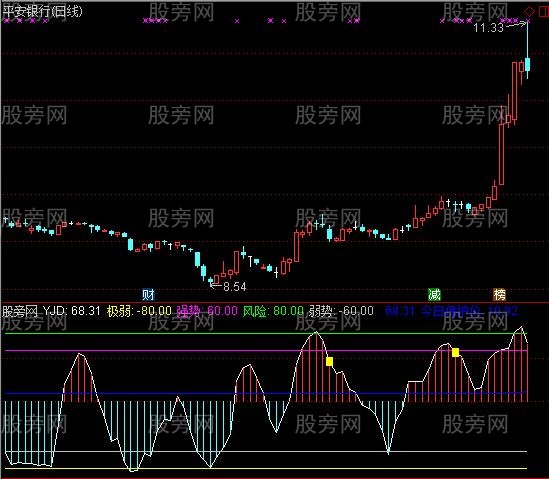Click the second yellow square signal marker
The width and height of the screenshot is (549, 479).
(455, 352)
